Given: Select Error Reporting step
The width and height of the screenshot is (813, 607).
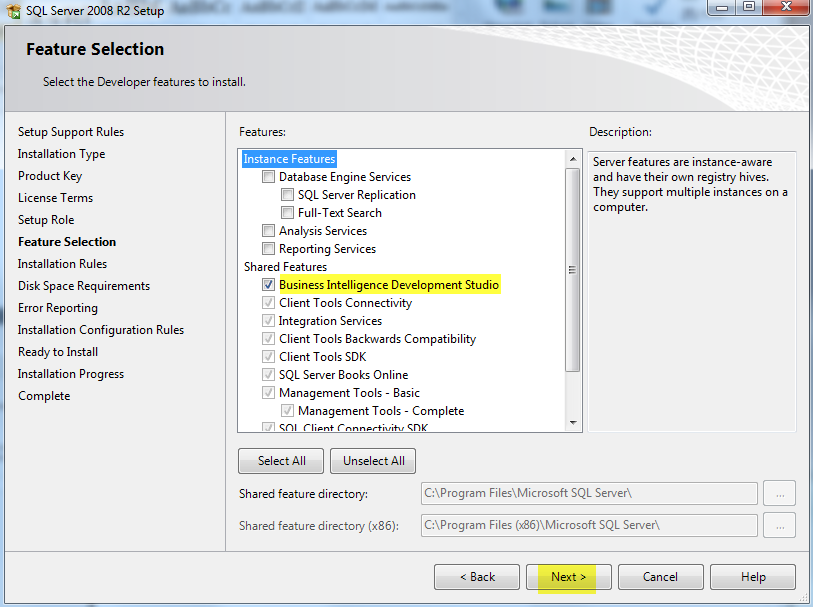Looking at the screenshot, I should [58, 308].
